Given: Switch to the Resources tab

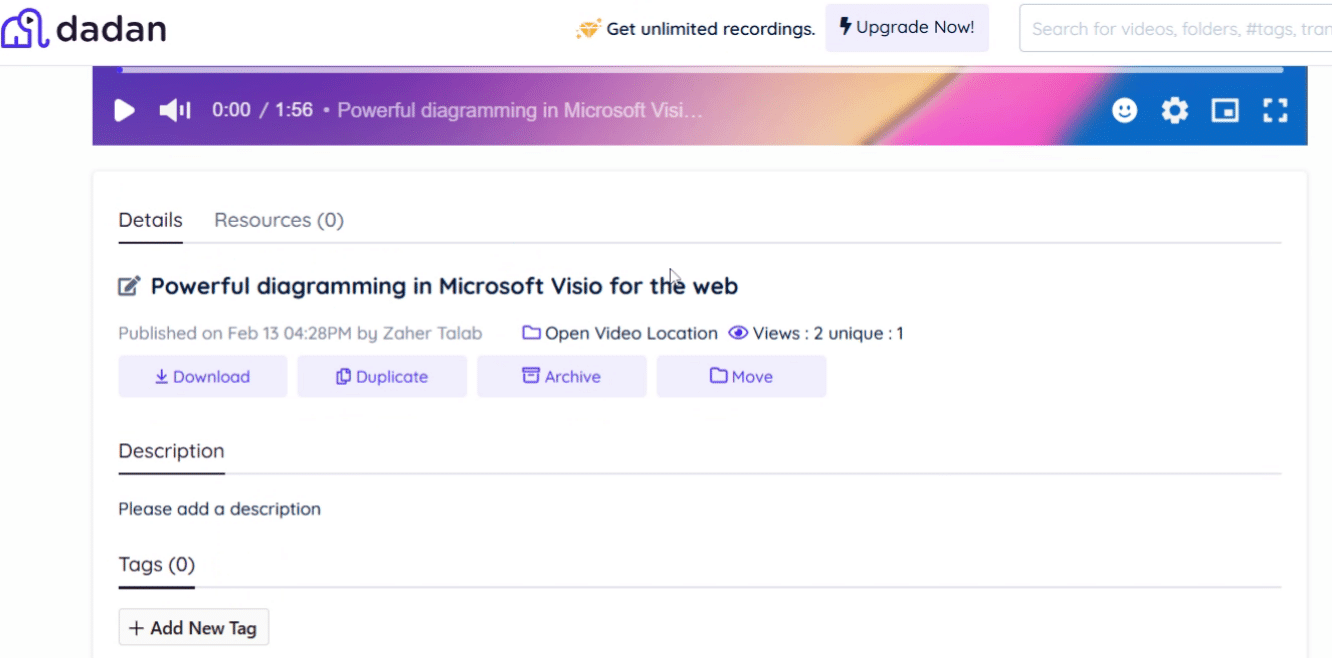Looking at the screenshot, I should tap(279, 220).
